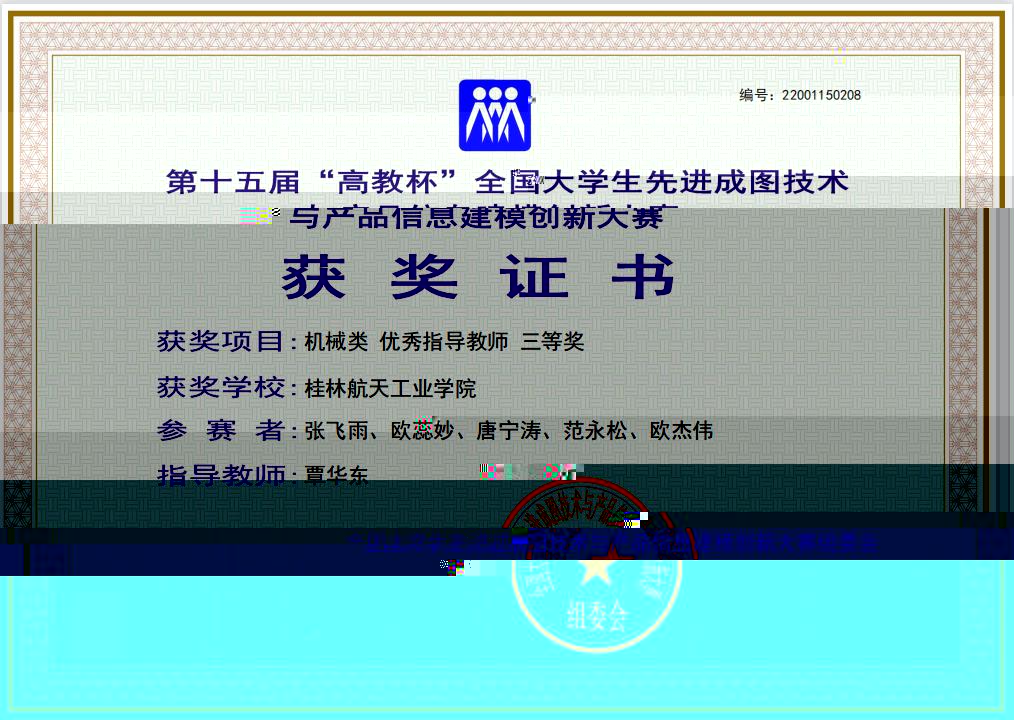Select instructor name "覃华东"
The width and height of the screenshot is (1014, 720).
click(336, 475)
